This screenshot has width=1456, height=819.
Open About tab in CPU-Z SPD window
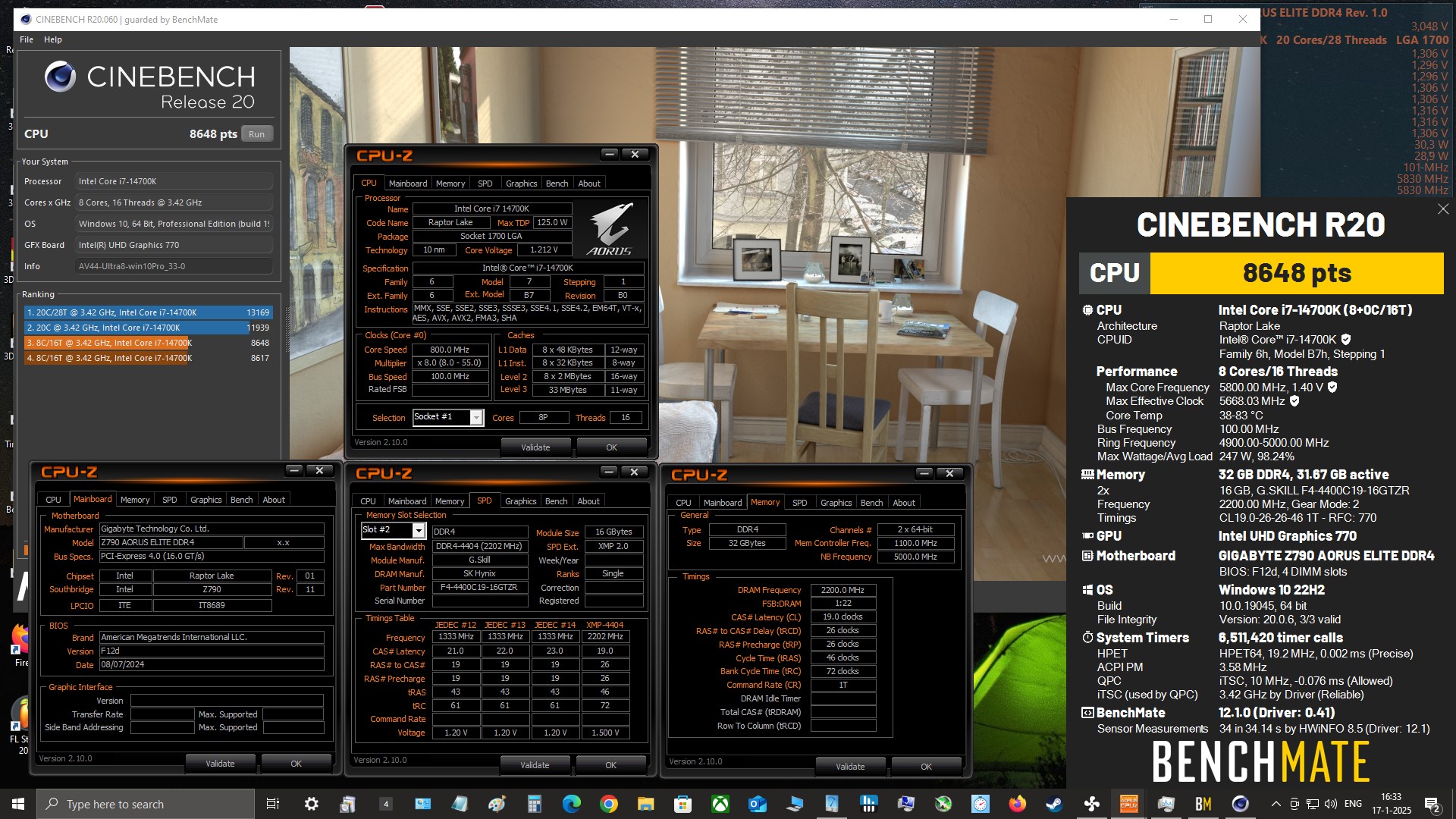click(x=588, y=501)
